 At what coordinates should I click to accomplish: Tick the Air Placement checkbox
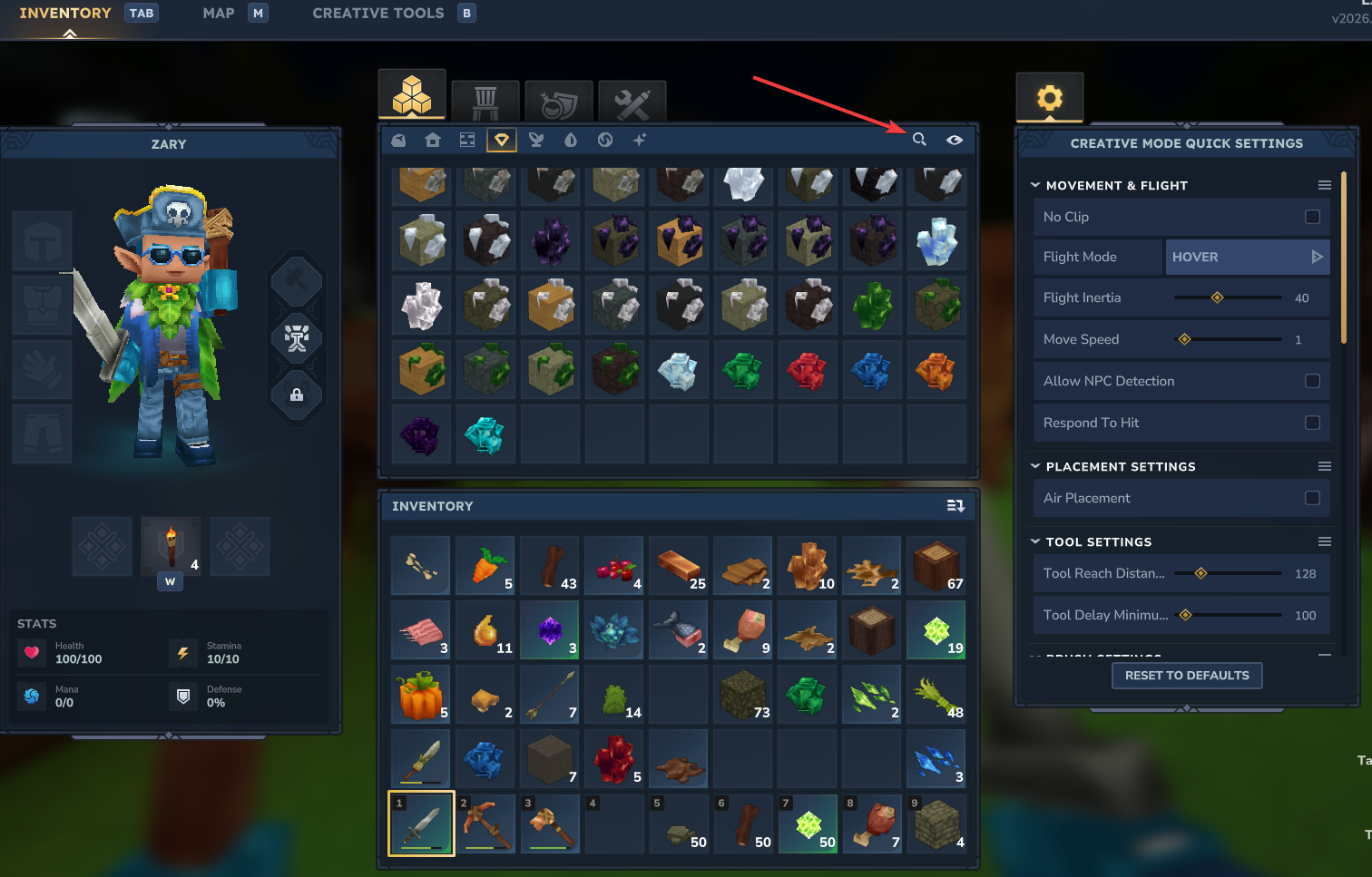(x=1312, y=498)
